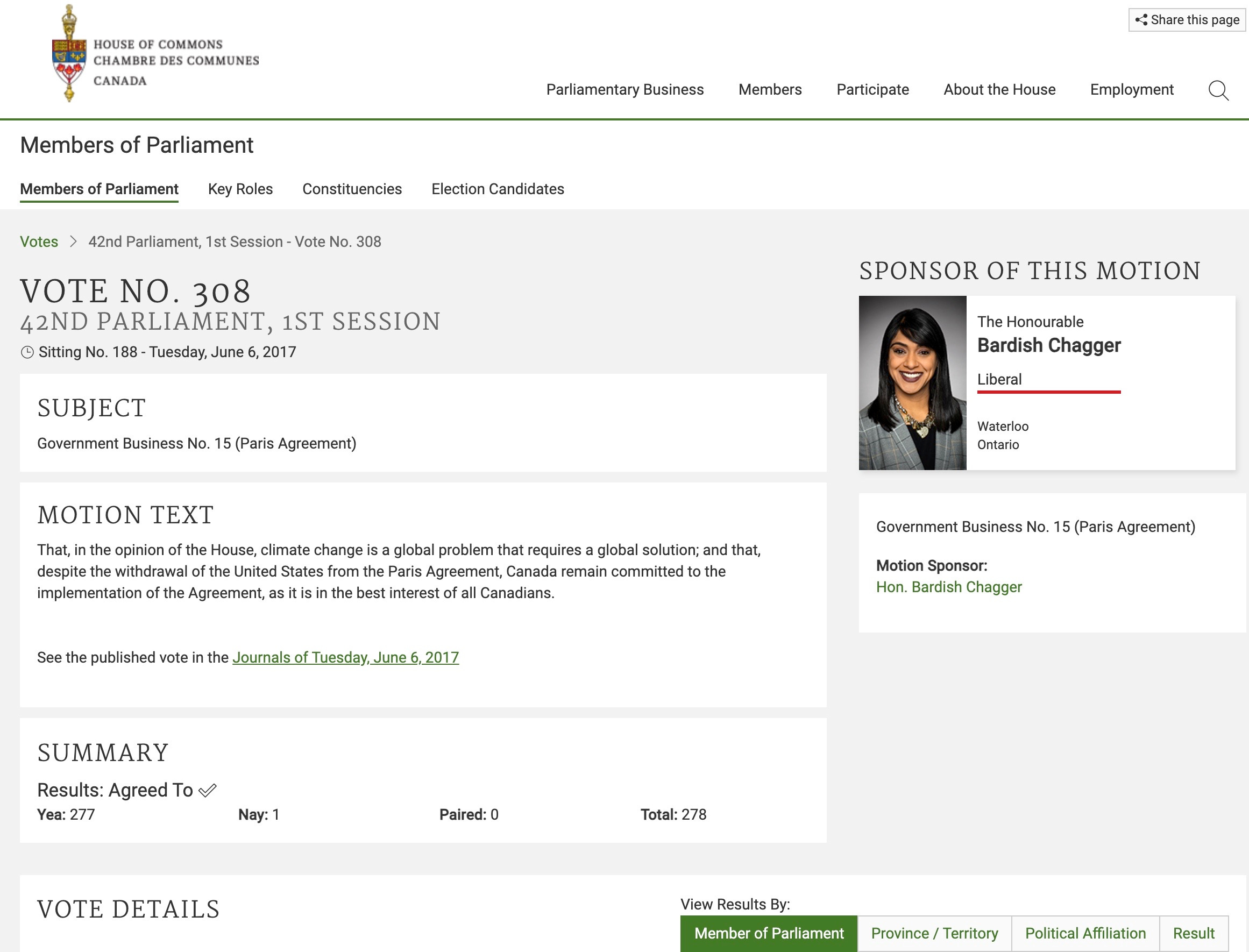Open Journals of Tuesday, June 6, 2017 link

point(346,657)
